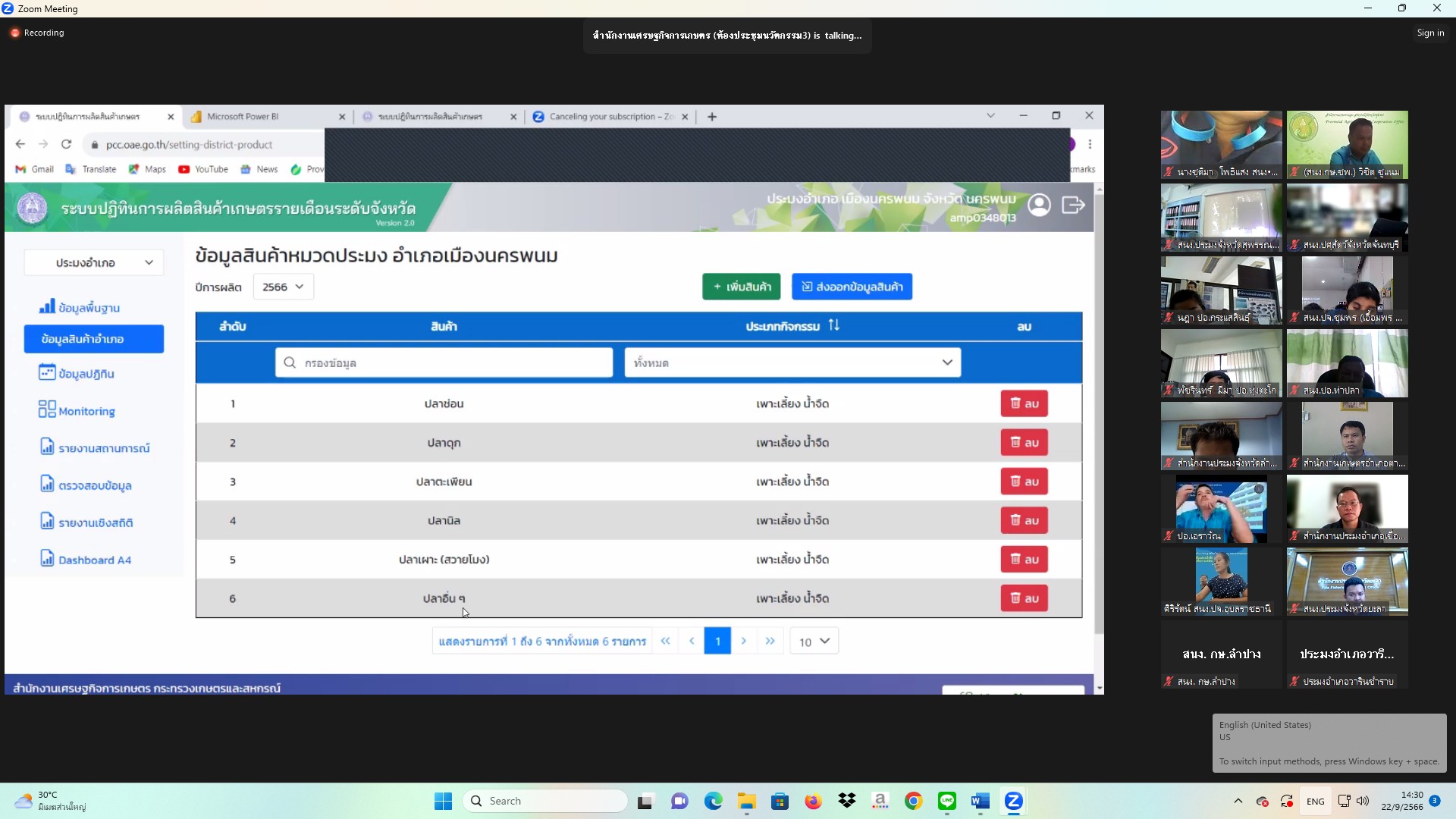Open the rows-per-page 10 dropdown

coord(814,642)
